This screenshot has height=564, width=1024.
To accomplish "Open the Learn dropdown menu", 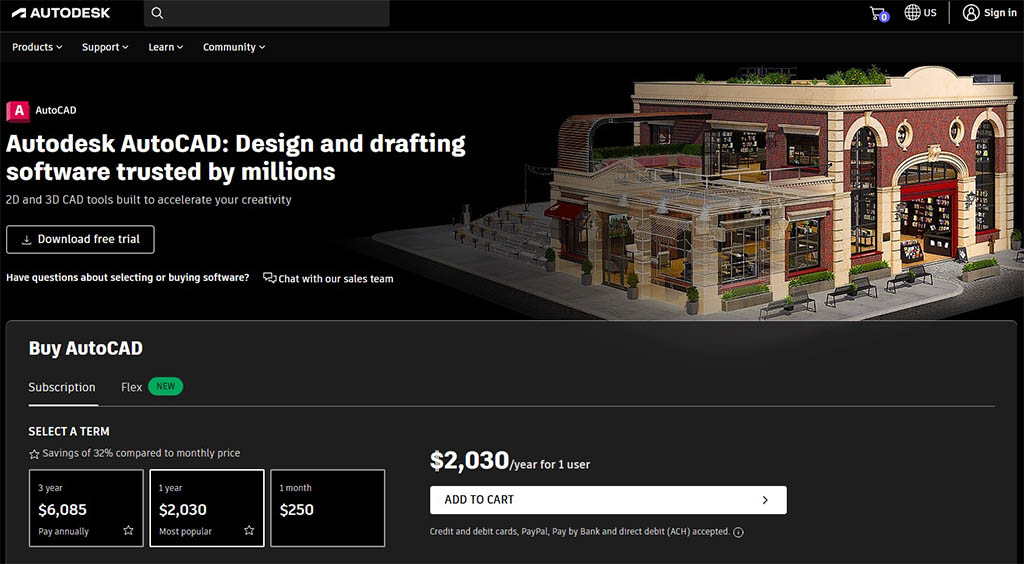I will coord(165,47).
